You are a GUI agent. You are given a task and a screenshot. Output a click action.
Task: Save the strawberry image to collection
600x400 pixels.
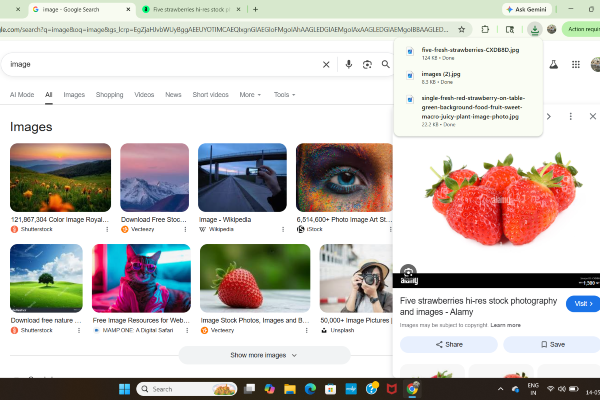(x=553, y=344)
